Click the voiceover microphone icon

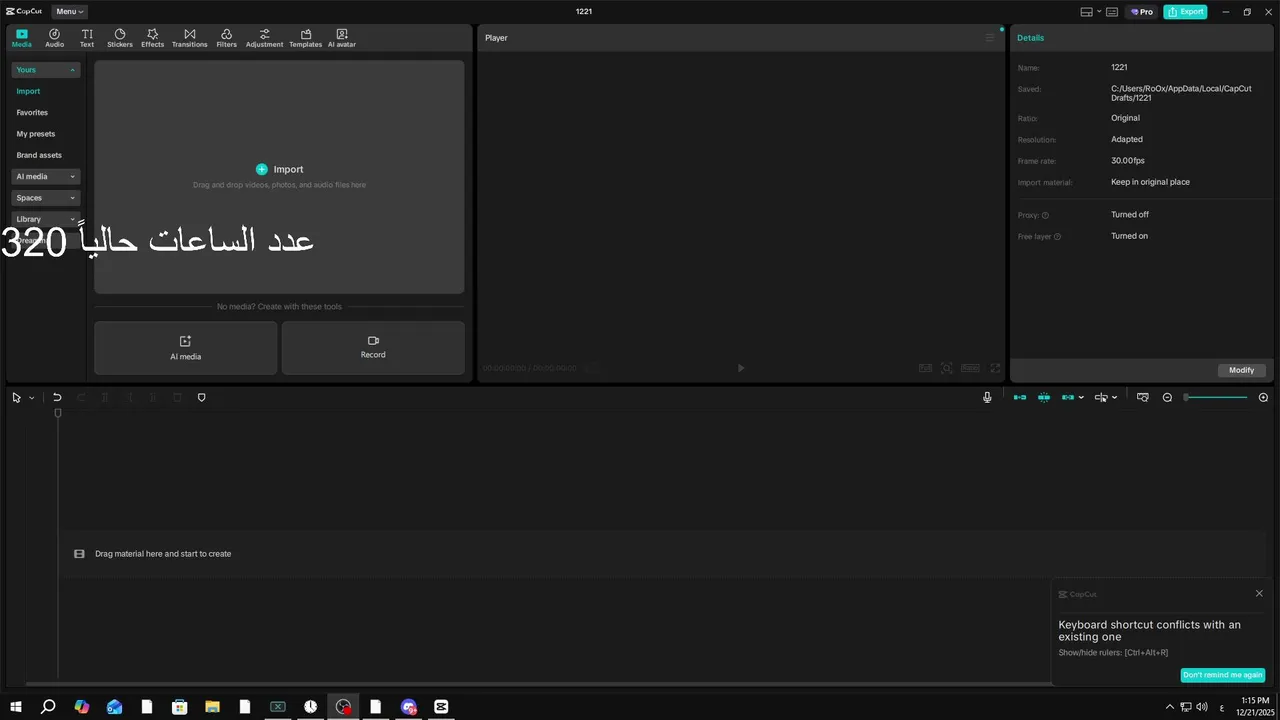click(987, 398)
